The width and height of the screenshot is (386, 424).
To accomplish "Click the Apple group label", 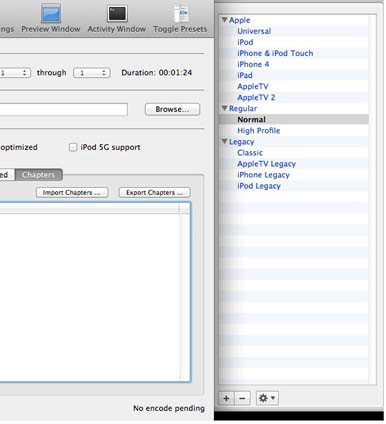I will click(x=239, y=20).
